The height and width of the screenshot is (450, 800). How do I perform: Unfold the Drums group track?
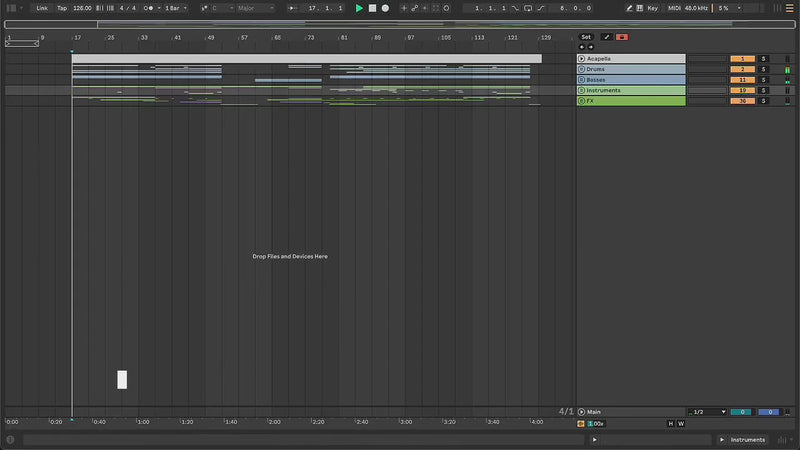581,69
